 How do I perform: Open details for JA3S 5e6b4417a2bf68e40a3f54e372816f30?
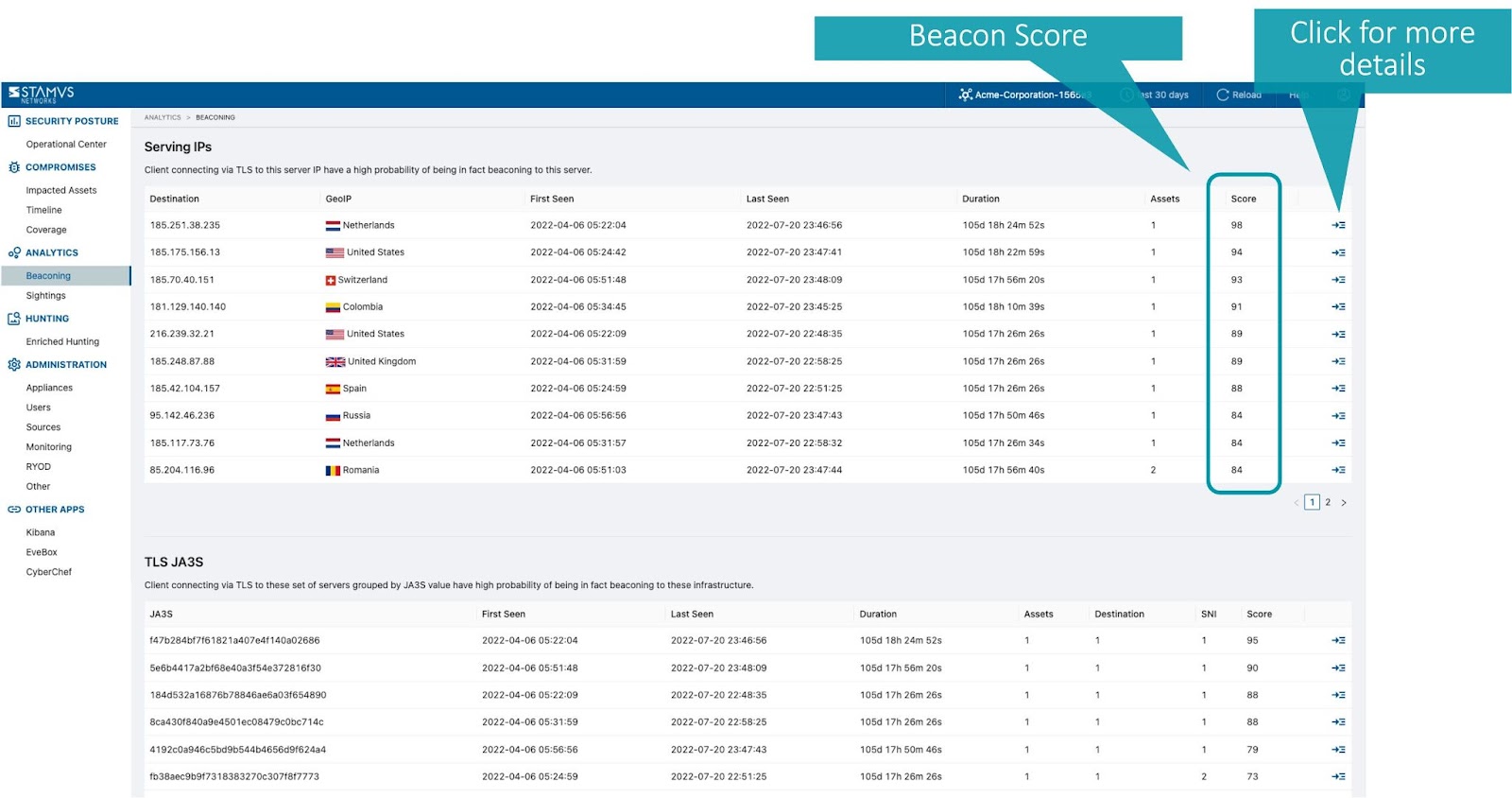pos(1338,668)
